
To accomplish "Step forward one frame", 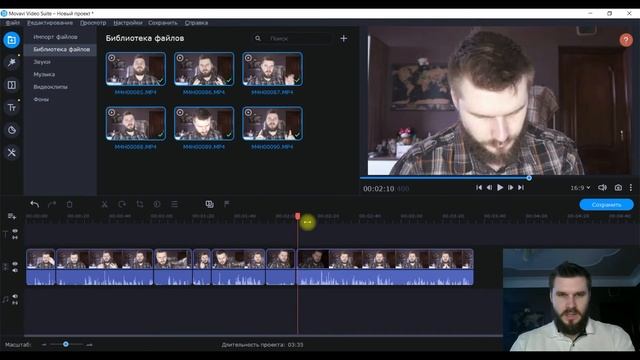I will pos(511,188).
